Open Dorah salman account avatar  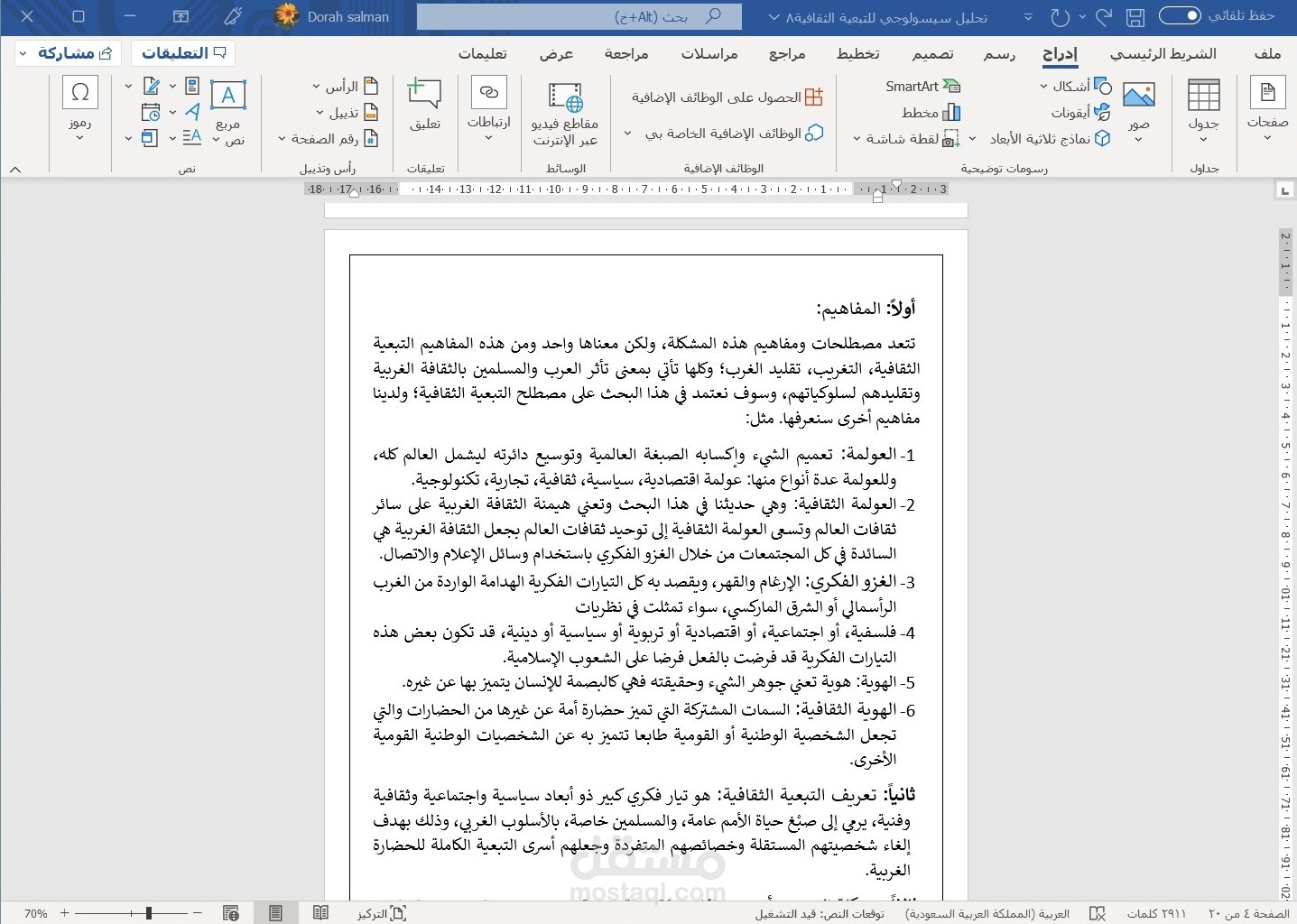(x=287, y=16)
